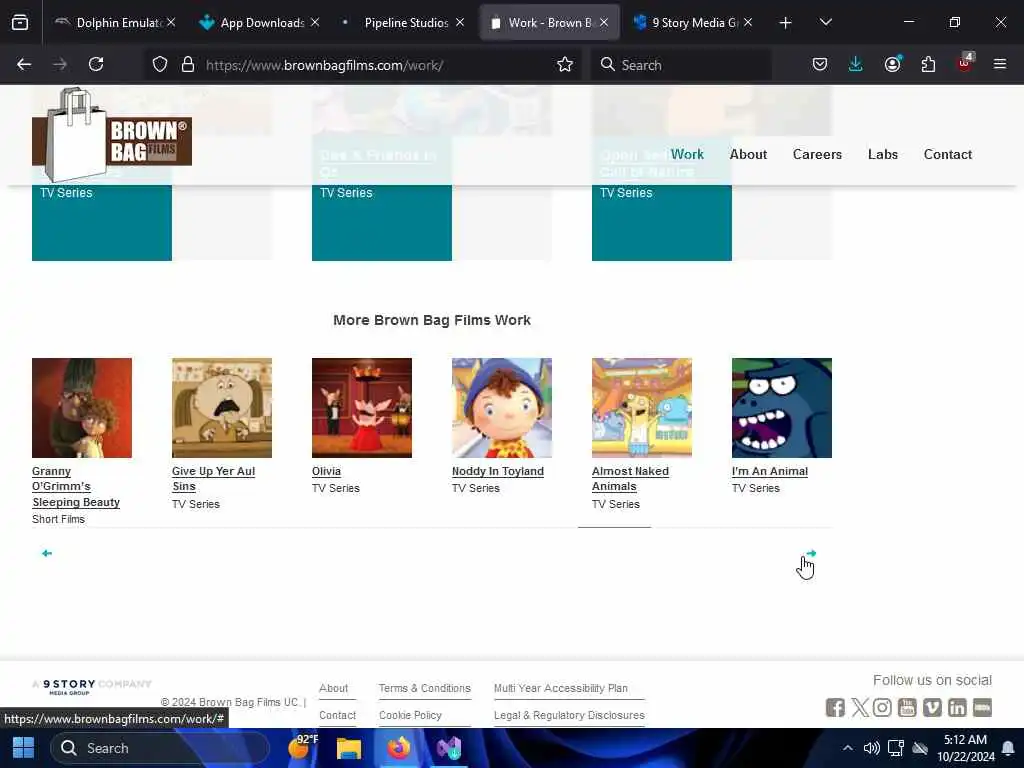List all tabs dropdown arrow
This screenshot has height=768, width=1024.
(825, 23)
